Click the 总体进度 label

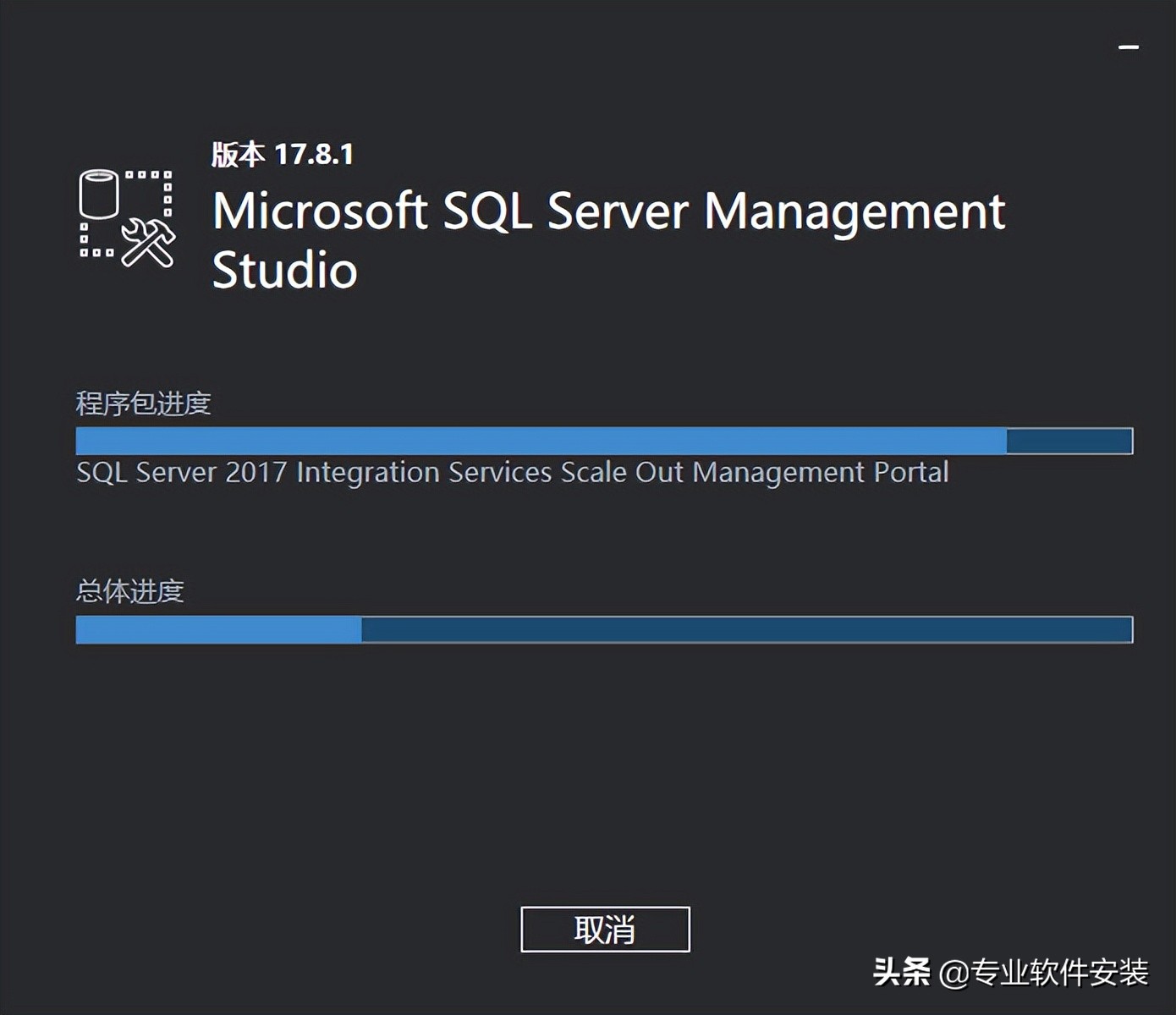[x=129, y=590]
